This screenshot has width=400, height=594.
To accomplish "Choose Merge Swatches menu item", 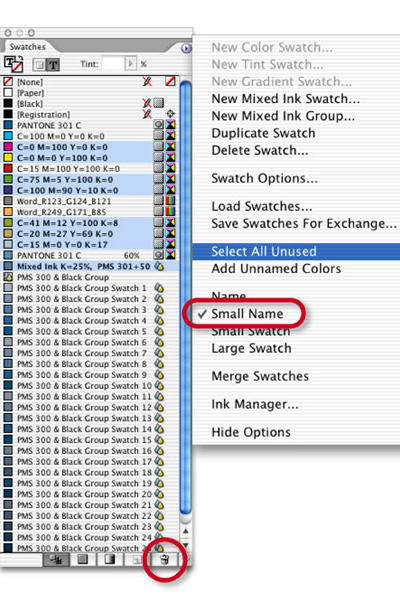I will pyautogui.click(x=260, y=376).
